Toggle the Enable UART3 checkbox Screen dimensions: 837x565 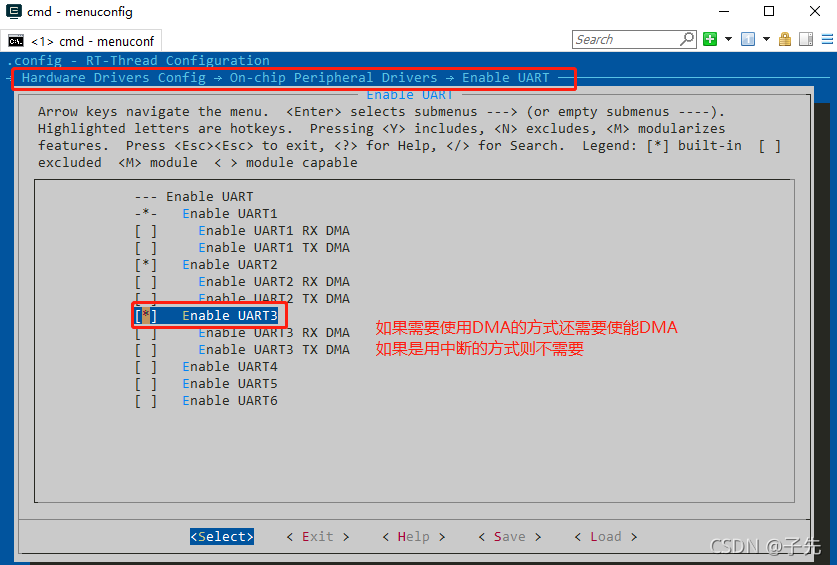pos(146,316)
